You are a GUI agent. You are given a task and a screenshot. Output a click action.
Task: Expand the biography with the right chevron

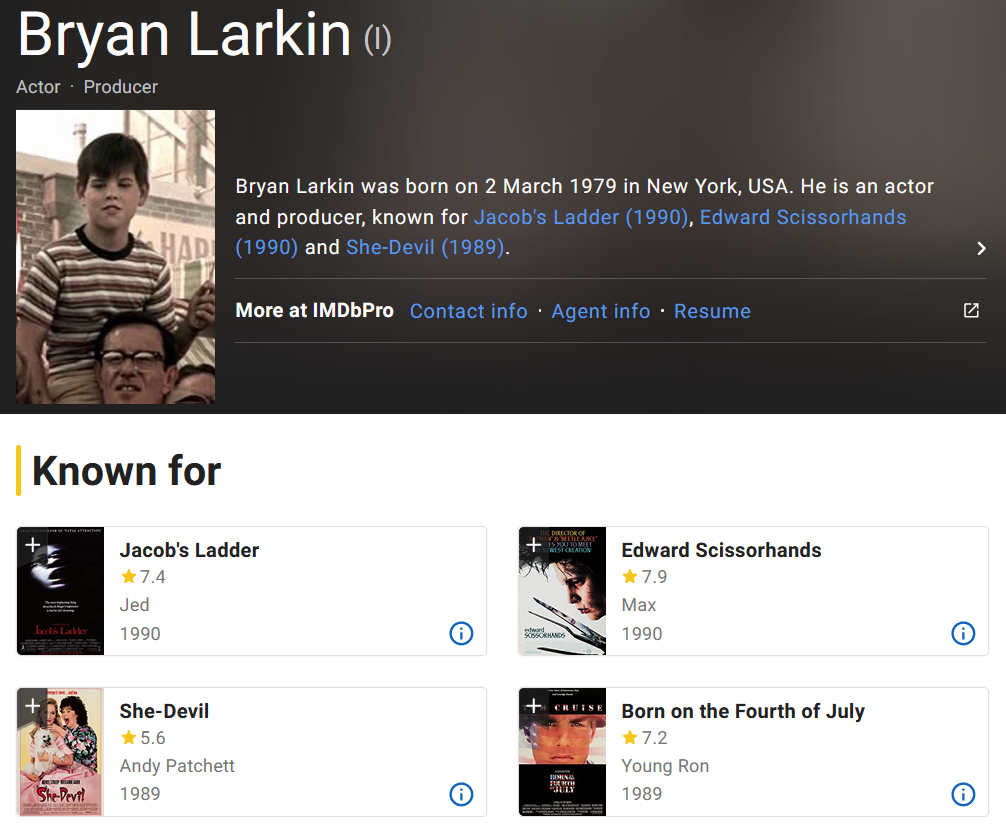click(981, 248)
